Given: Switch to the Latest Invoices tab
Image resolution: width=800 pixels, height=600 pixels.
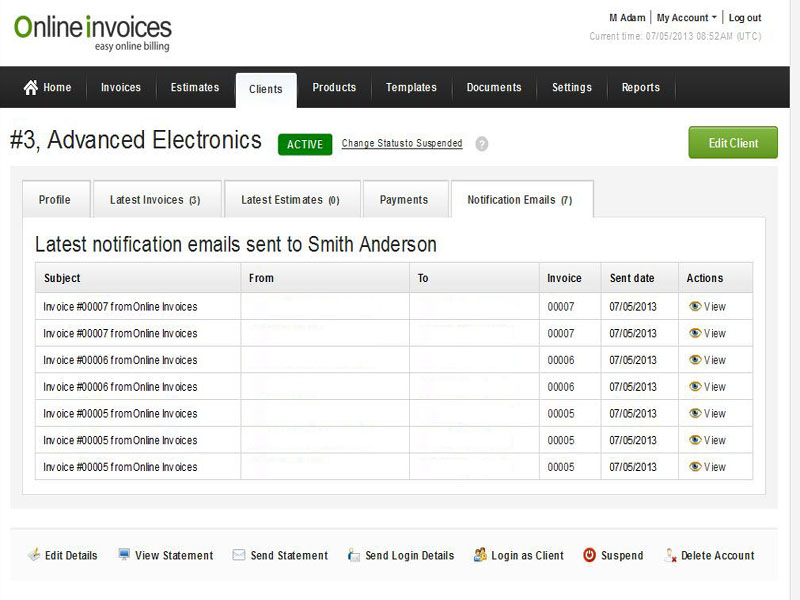Looking at the screenshot, I should 155,200.
